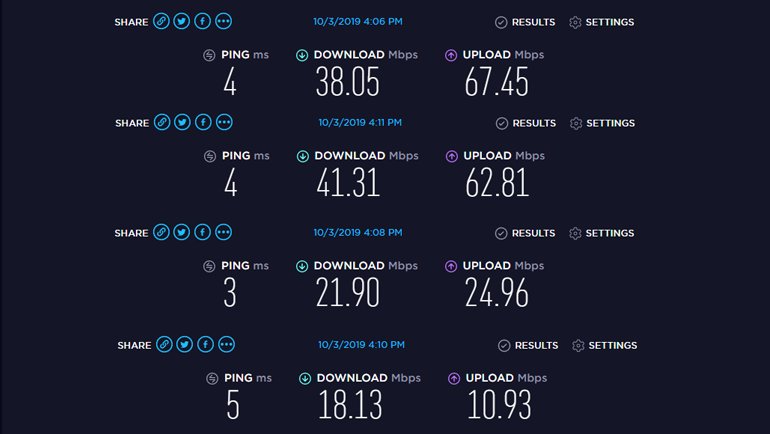This screenshot has width=770, height=434.
Task: Share the 4:06 PM result on Twitter
Action: click(x=182, y=22)
